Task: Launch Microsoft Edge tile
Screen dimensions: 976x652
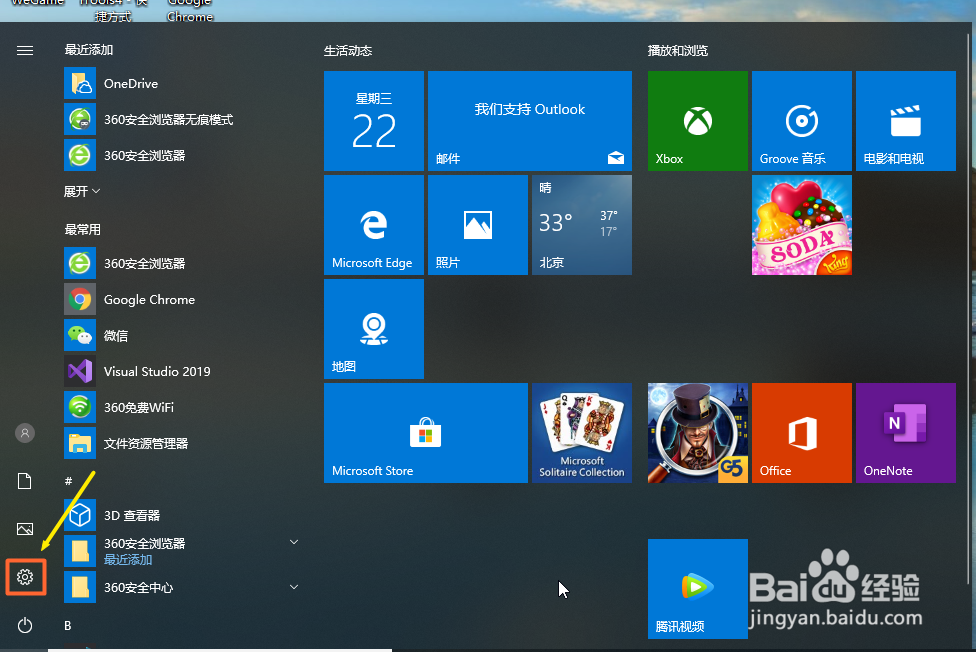Action: click(x=374, y=225)
